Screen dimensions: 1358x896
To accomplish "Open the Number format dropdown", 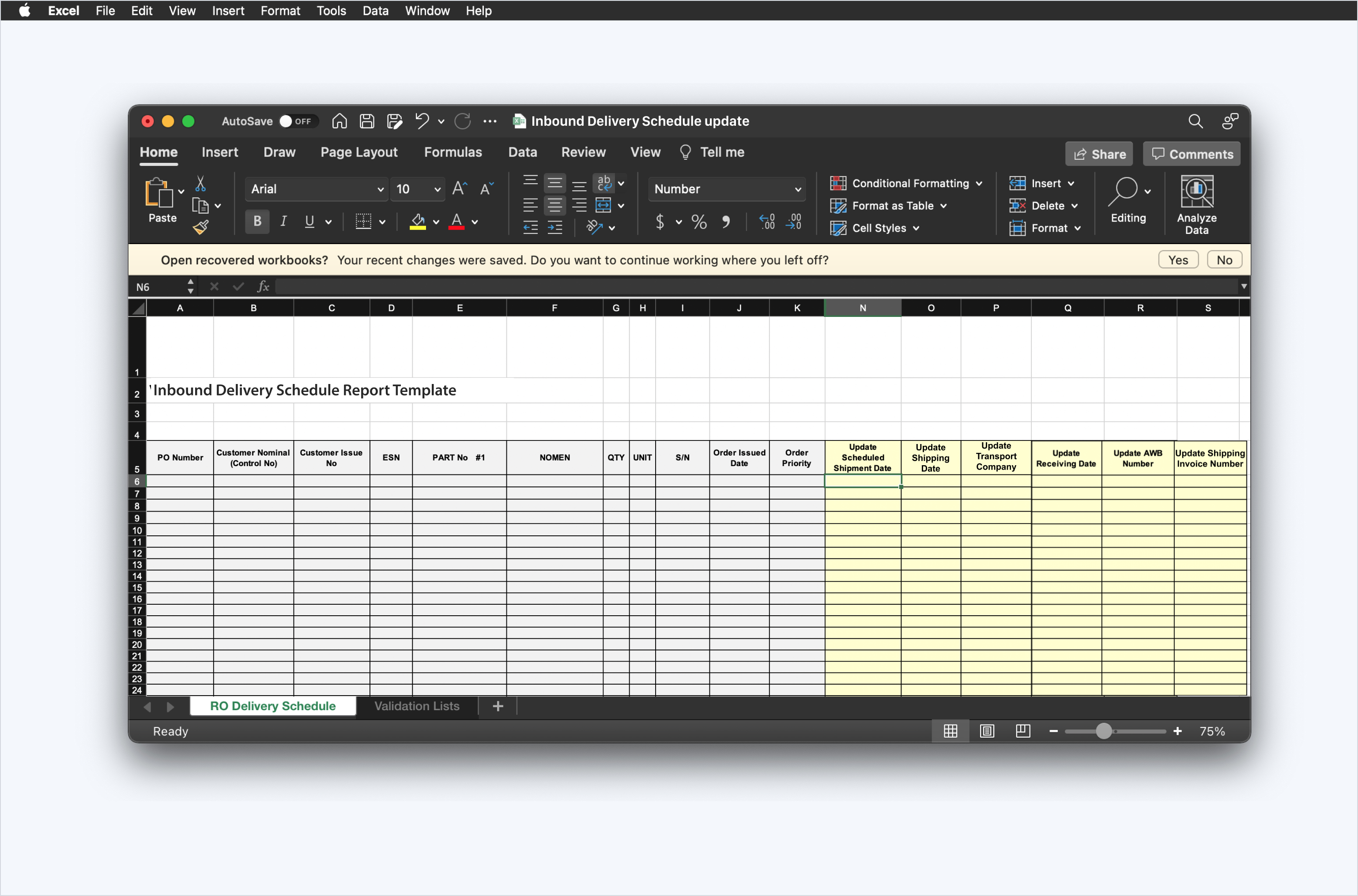I will 798,189.
